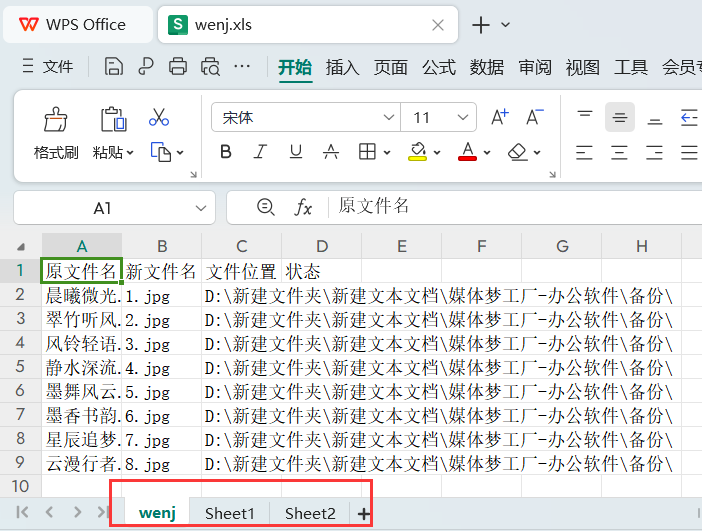Select column D header
702x531 pixels.
pos(321,246)
